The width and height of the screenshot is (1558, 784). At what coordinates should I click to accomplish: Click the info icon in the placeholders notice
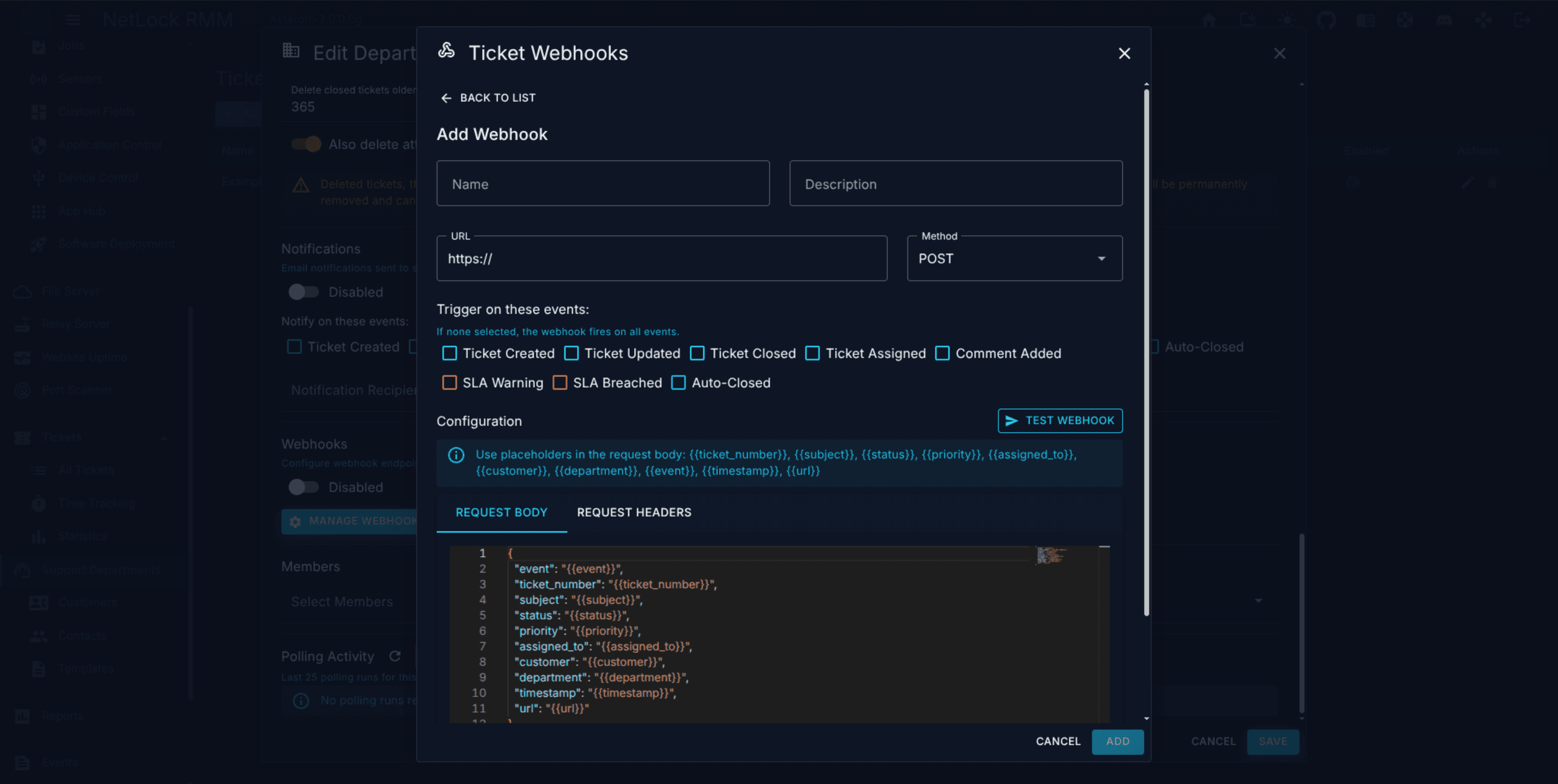(x=456, y=455)
